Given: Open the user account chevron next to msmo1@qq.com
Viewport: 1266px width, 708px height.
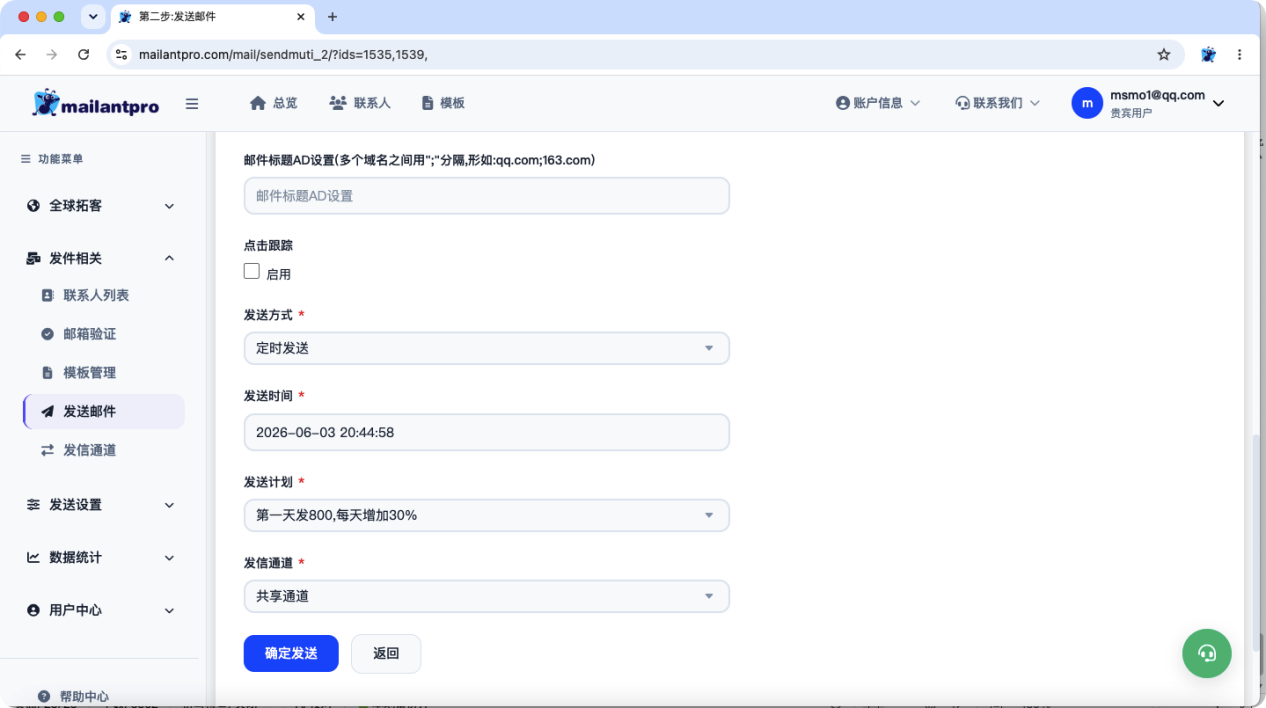Looking at the screenshot, I should 1218,103.
